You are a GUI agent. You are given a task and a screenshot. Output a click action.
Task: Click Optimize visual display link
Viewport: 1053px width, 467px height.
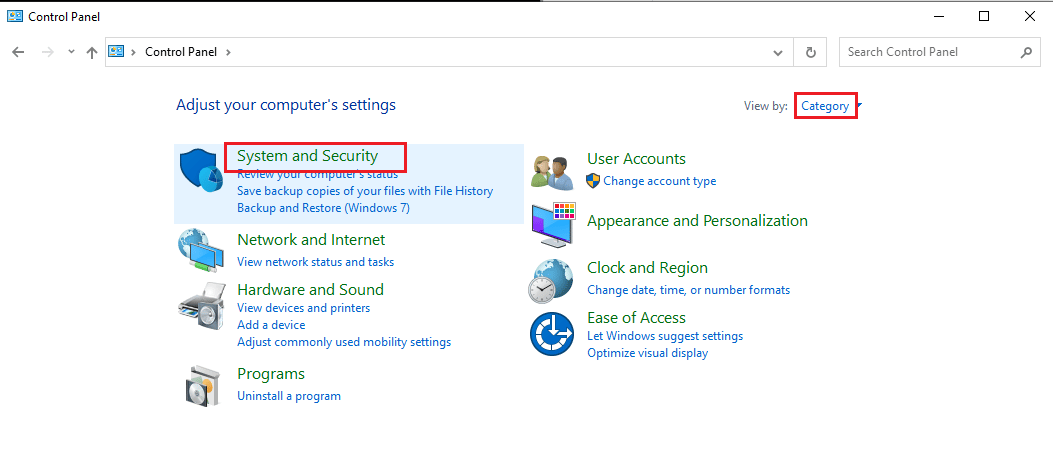[647, 353]
